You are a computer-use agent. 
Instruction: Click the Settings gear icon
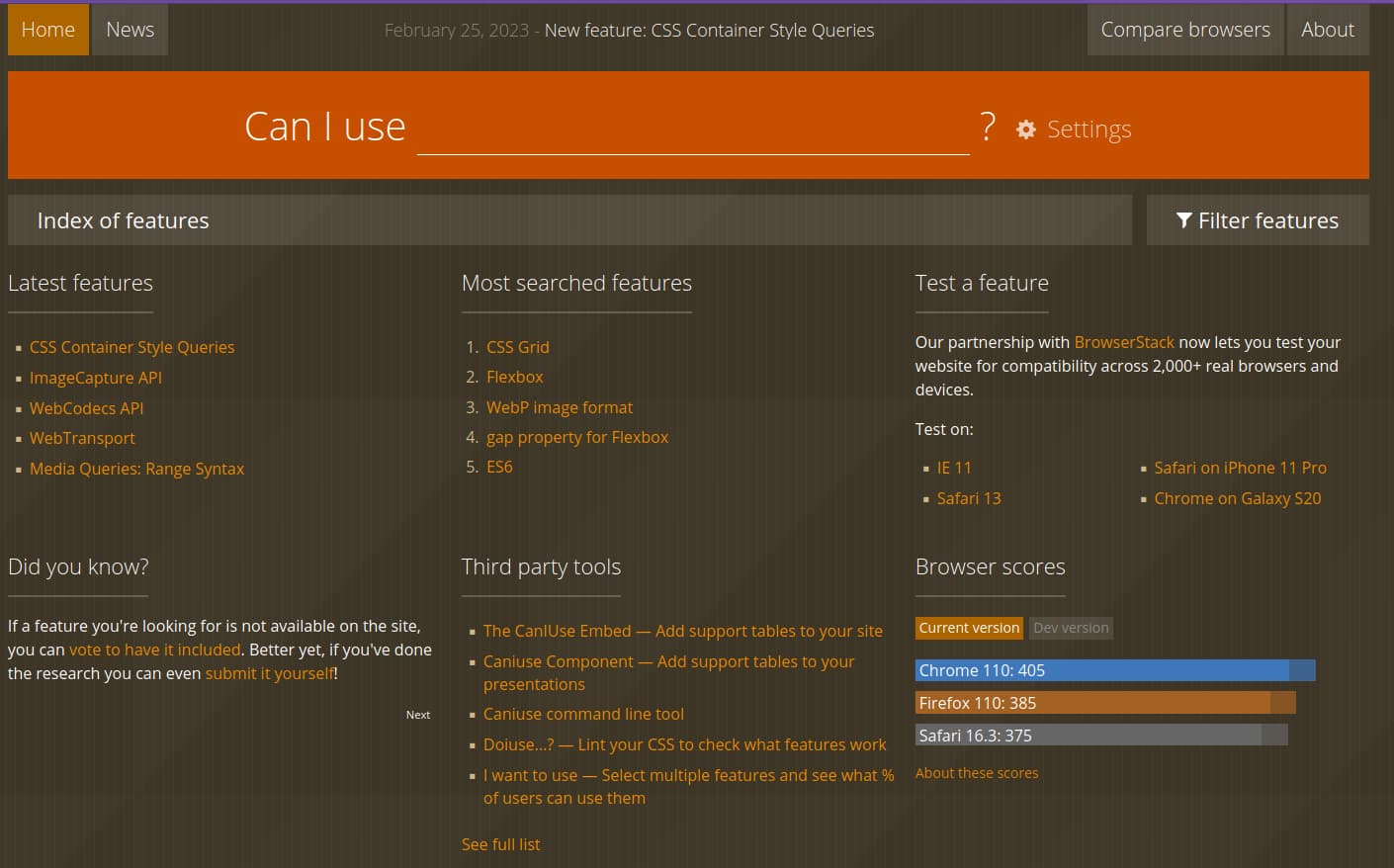click(1026, 130)
